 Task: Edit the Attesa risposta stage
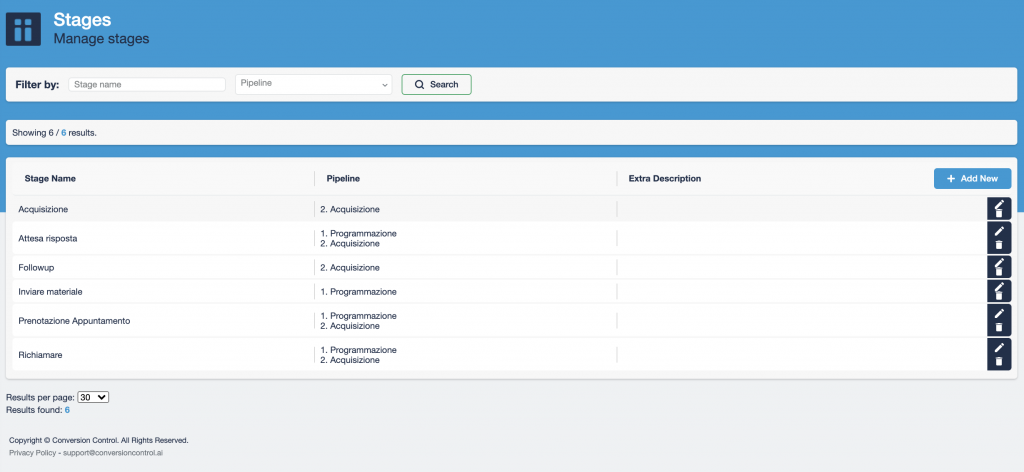pyautogui.click(x=998, y=231)
